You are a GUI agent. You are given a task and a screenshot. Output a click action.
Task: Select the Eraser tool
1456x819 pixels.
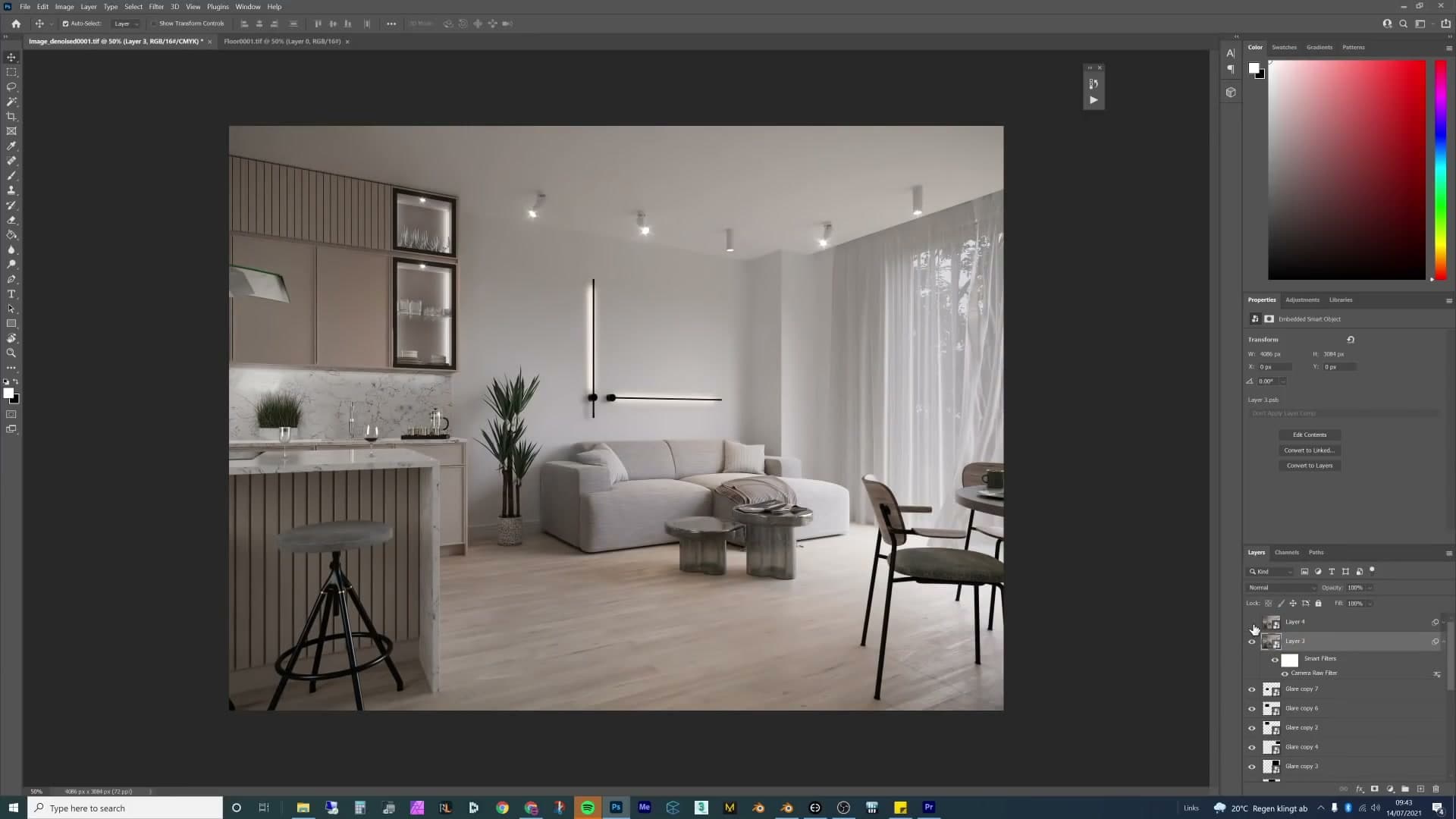point(11,220)
